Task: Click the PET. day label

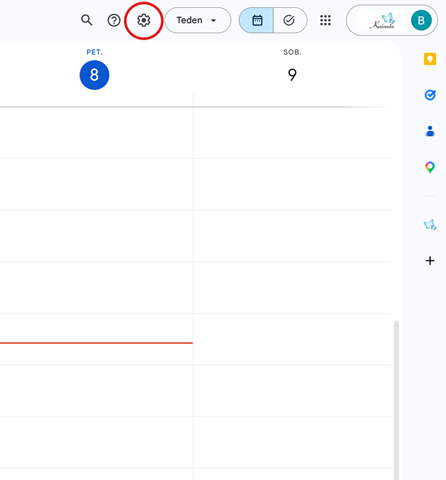Action: coord(94,52)
